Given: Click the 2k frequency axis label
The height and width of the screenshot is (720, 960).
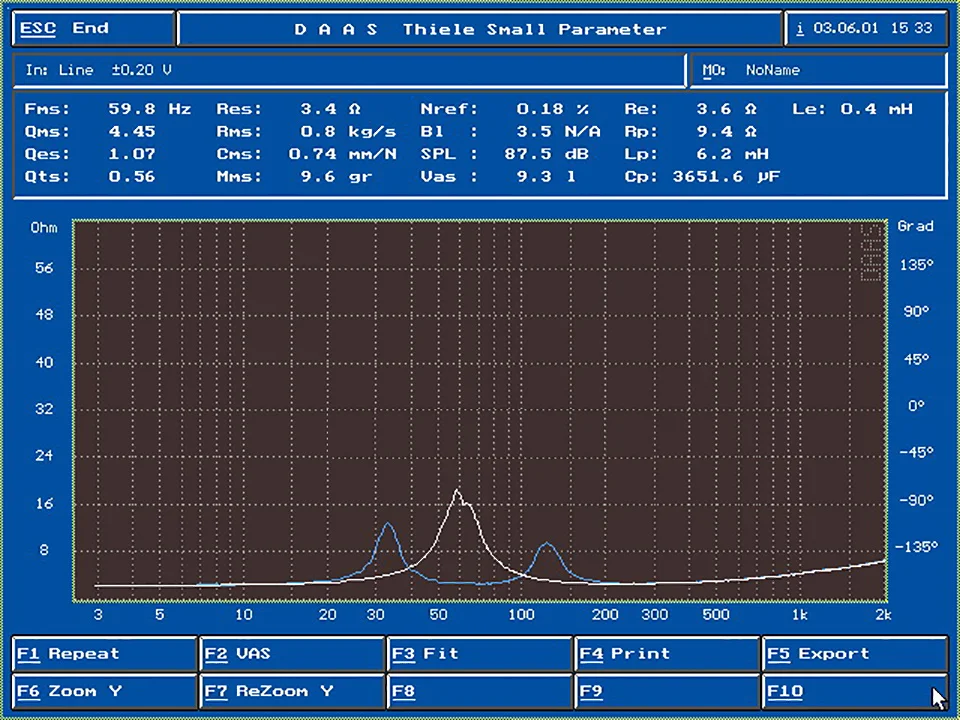Looking at the screenshot, I should coord(883,615).
